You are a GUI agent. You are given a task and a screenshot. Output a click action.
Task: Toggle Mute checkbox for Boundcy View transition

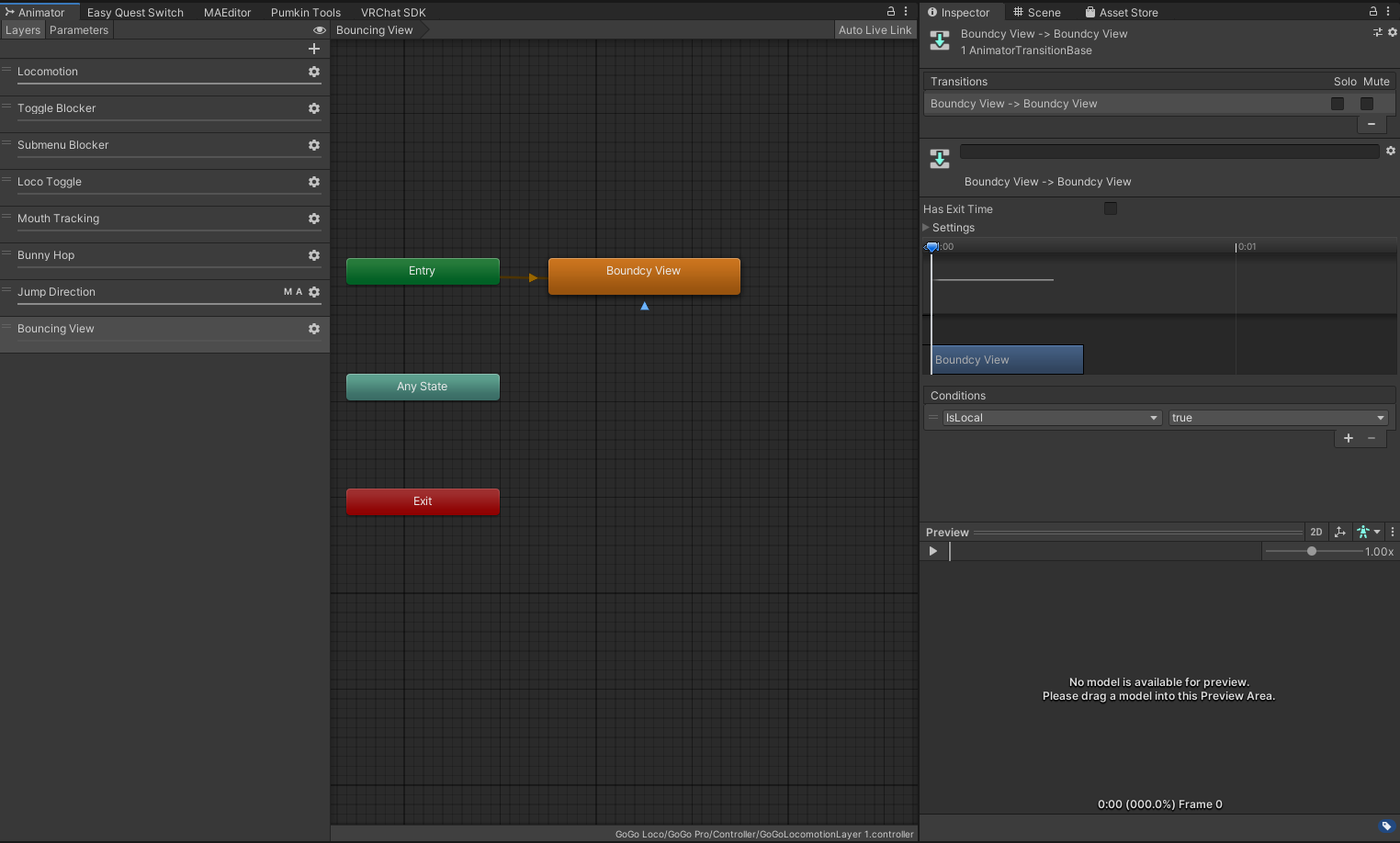pos(1367,104)
